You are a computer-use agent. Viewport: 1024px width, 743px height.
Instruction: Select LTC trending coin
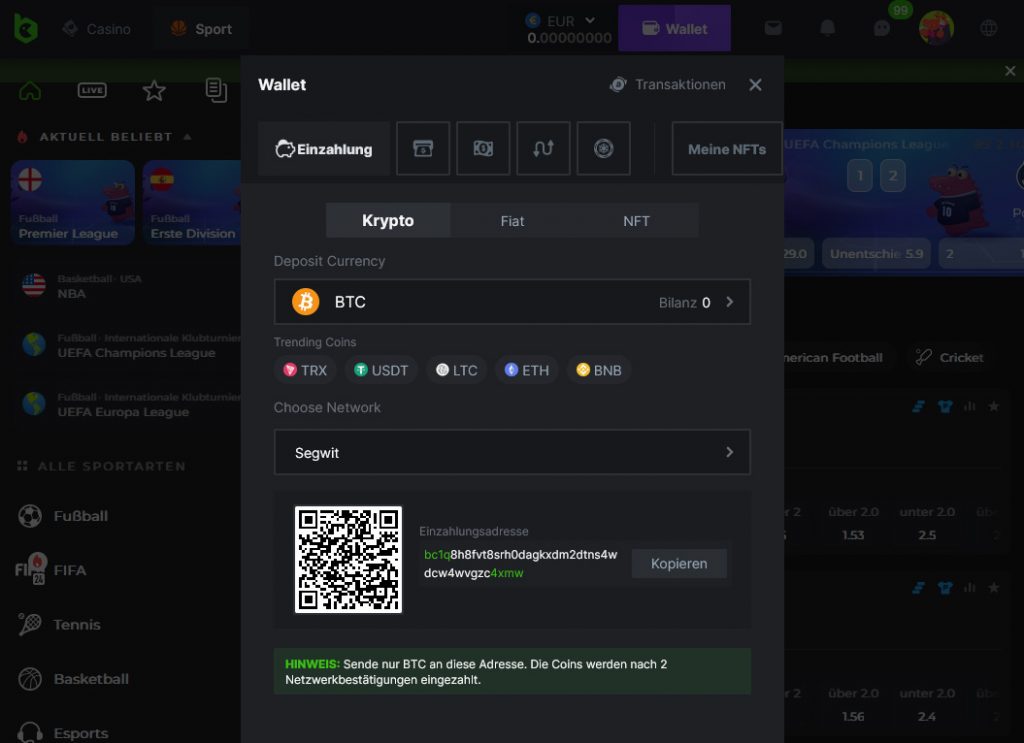[x=456, y=370]
